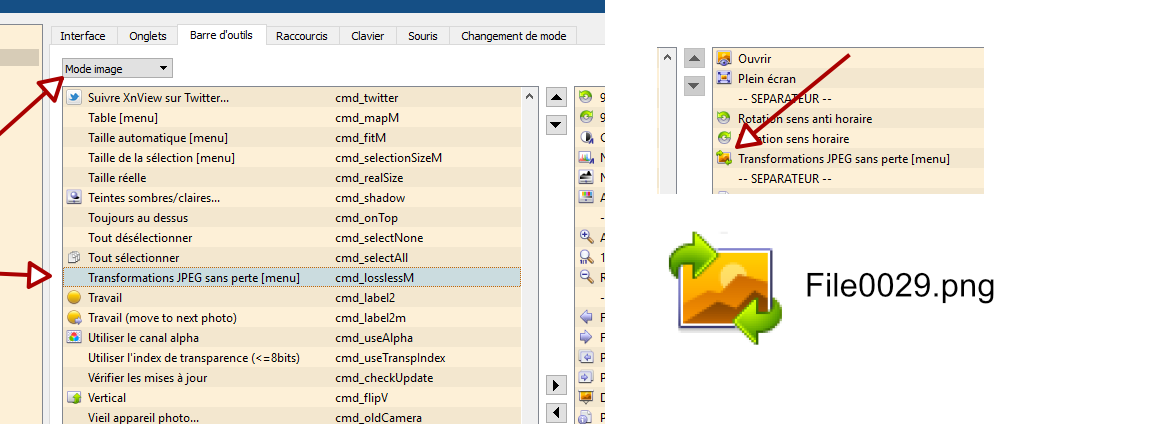
Task: Click the SEPARATEUR row below Plein écran
Action: click(848, 98)
